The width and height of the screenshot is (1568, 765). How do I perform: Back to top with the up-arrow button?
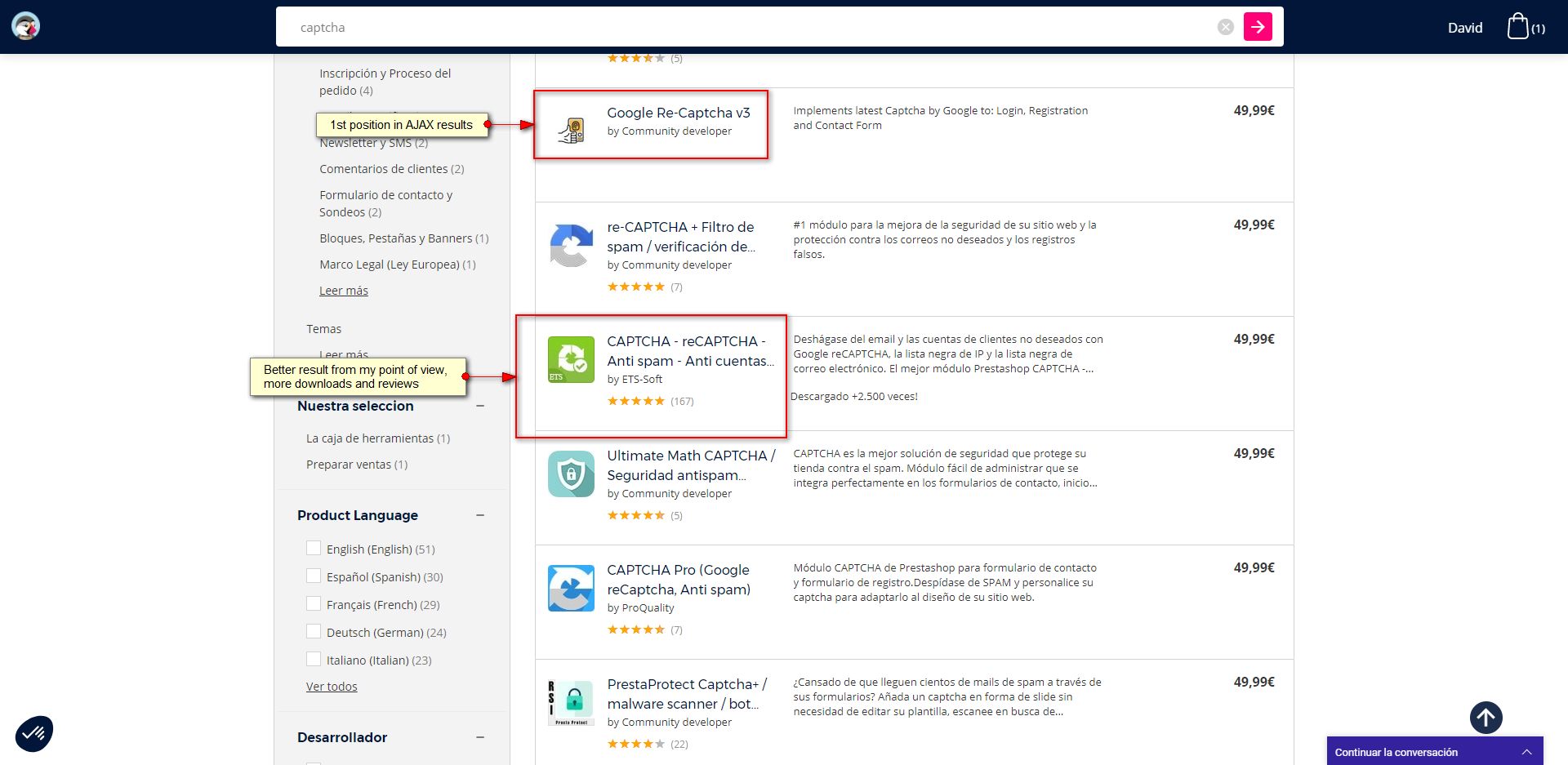tap(1486, 718)
